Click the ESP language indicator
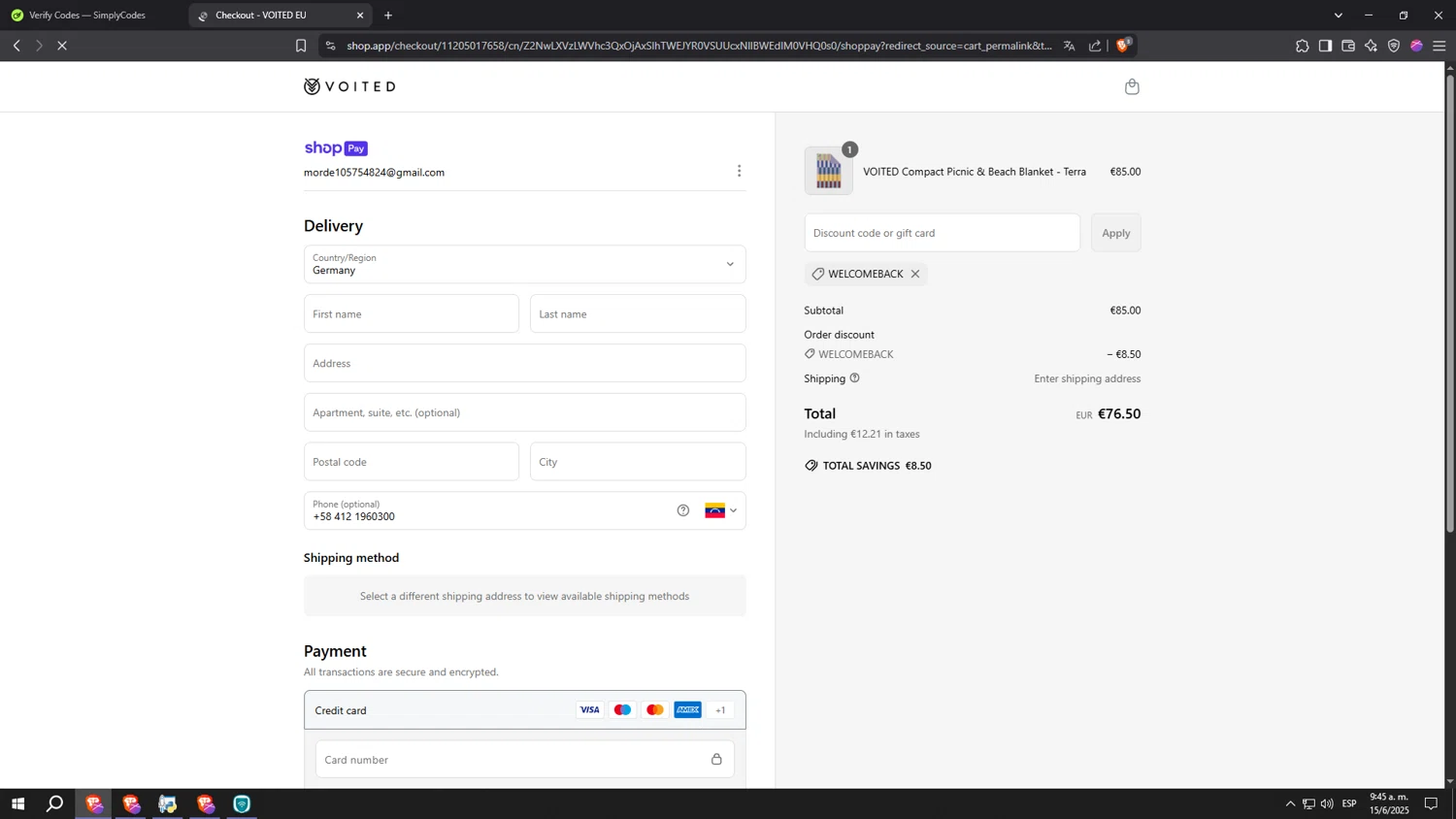Viewport: 1456px width, 819px height. (1349, 803)
